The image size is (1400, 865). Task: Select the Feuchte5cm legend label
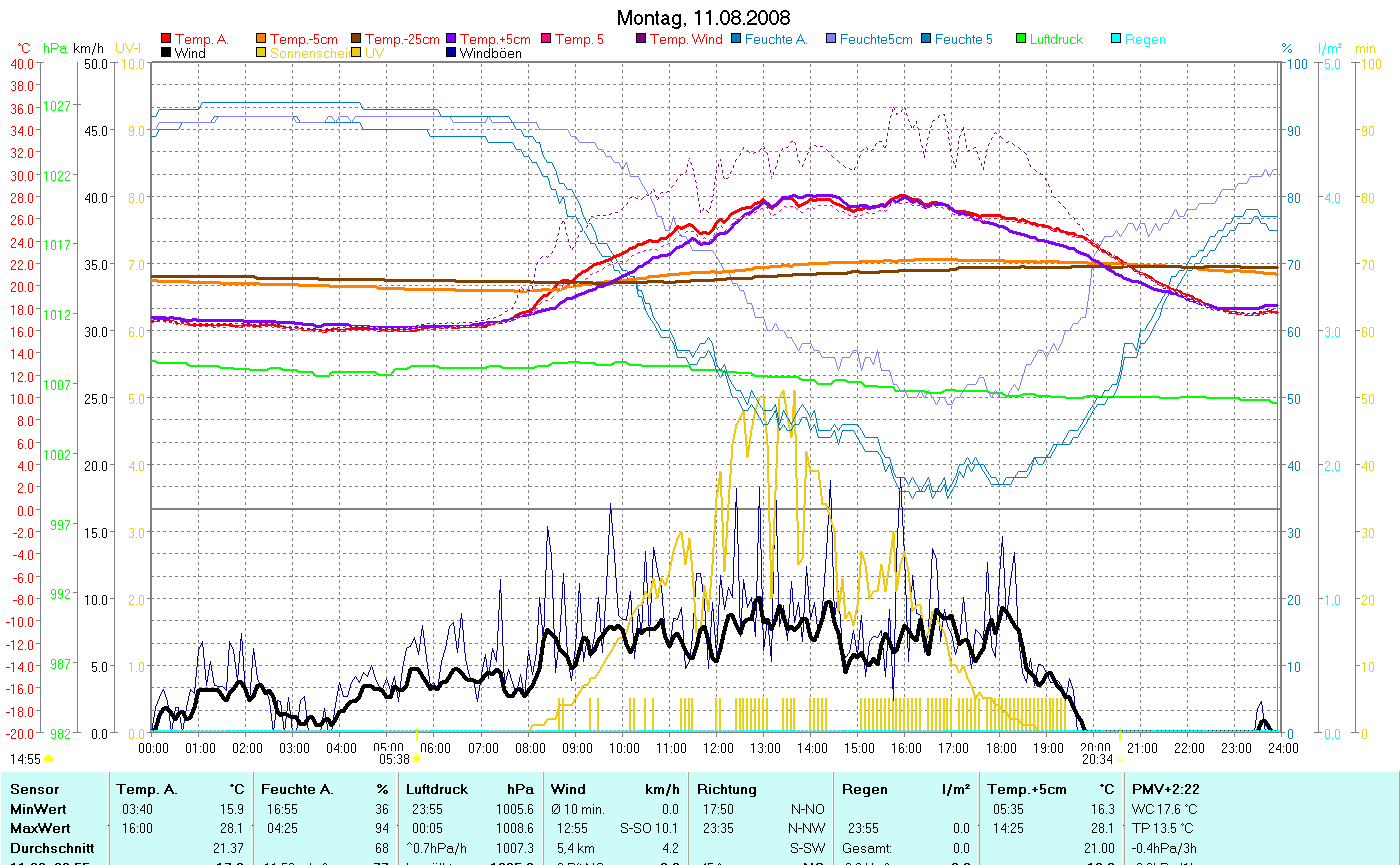click(876, 39)
